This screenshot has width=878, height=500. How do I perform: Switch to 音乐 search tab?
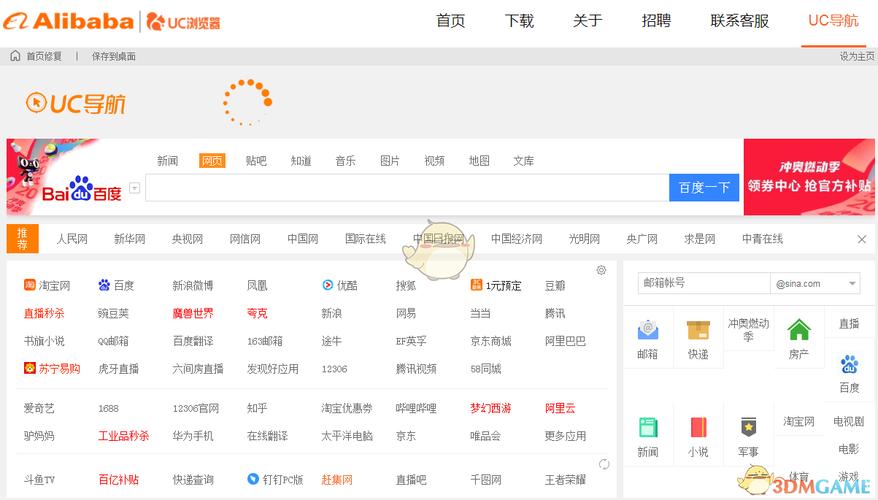[345, 161]
